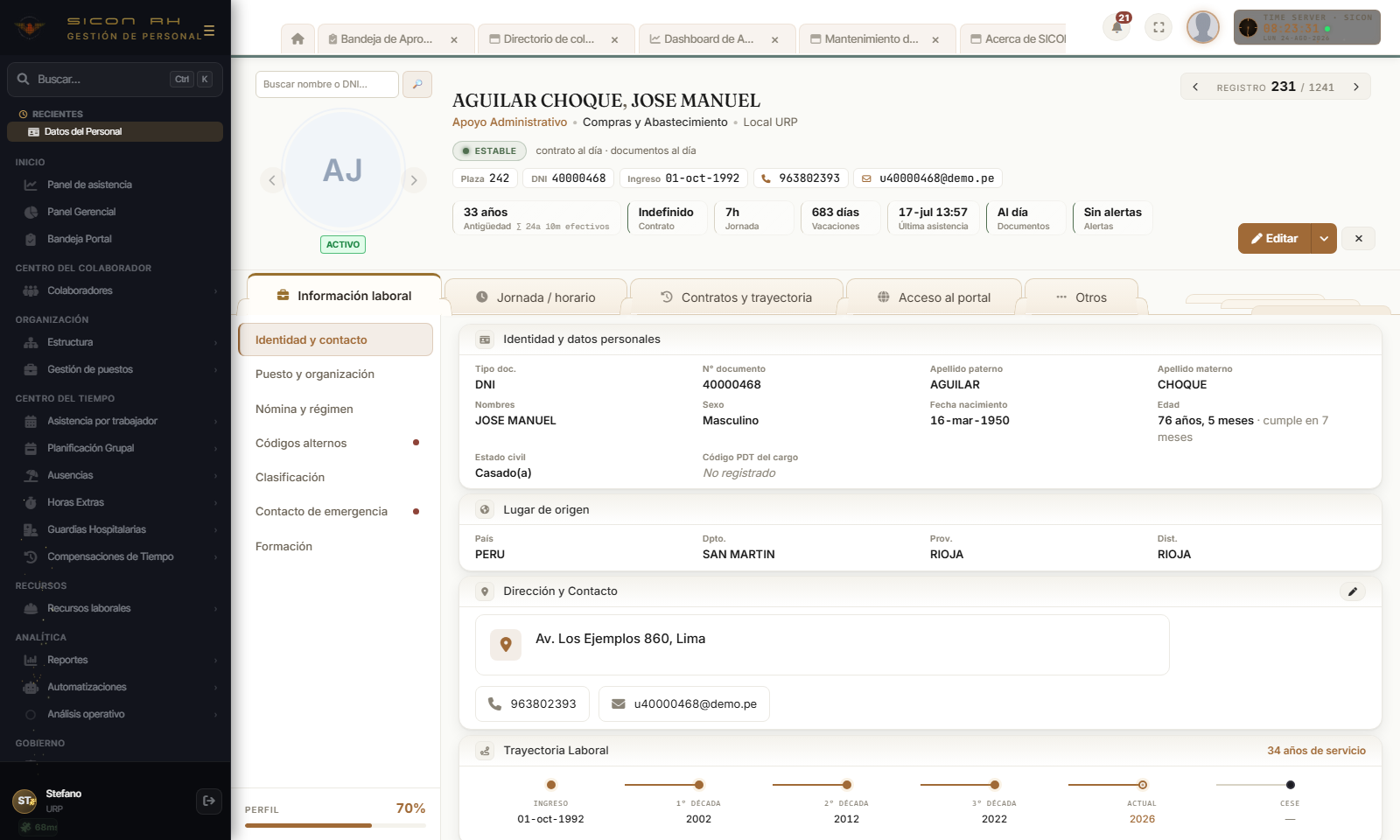The height and width of the screenshot is (840, 1400).
Task: Select Nómina y régimen section
Action: pyautogui.click(x=335, y=409)
